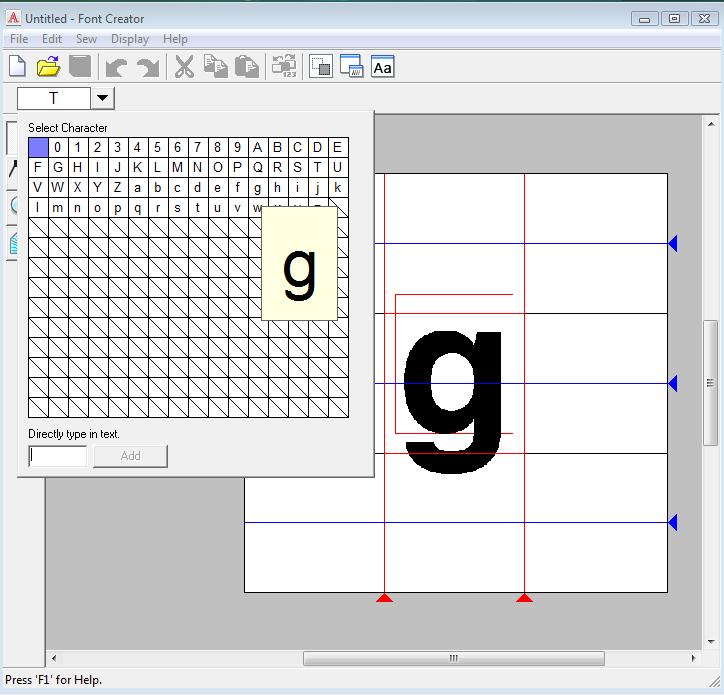
Task: Click the selected character box showing T
Action: pyautogui.click(x=54, y=98)
